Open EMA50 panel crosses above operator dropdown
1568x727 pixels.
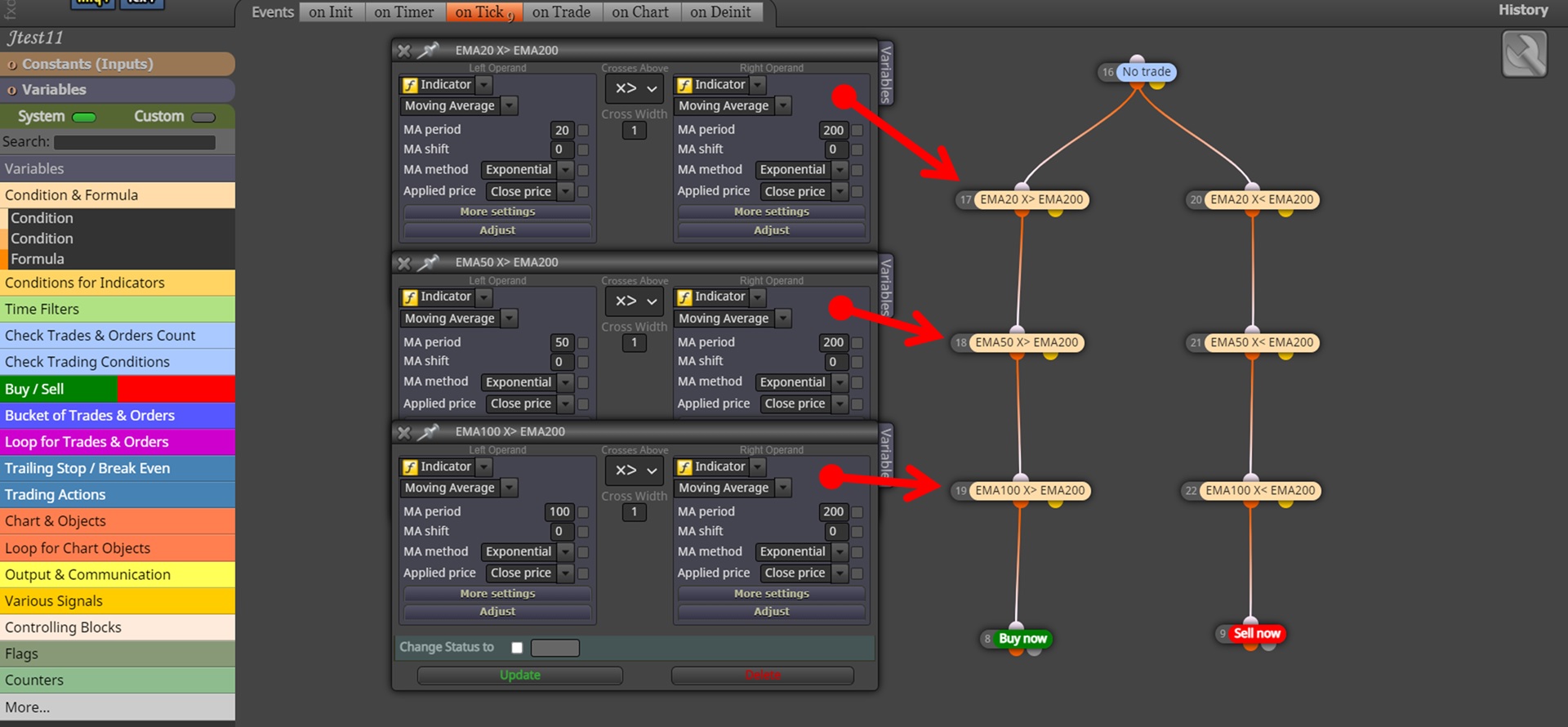(635, 301)
